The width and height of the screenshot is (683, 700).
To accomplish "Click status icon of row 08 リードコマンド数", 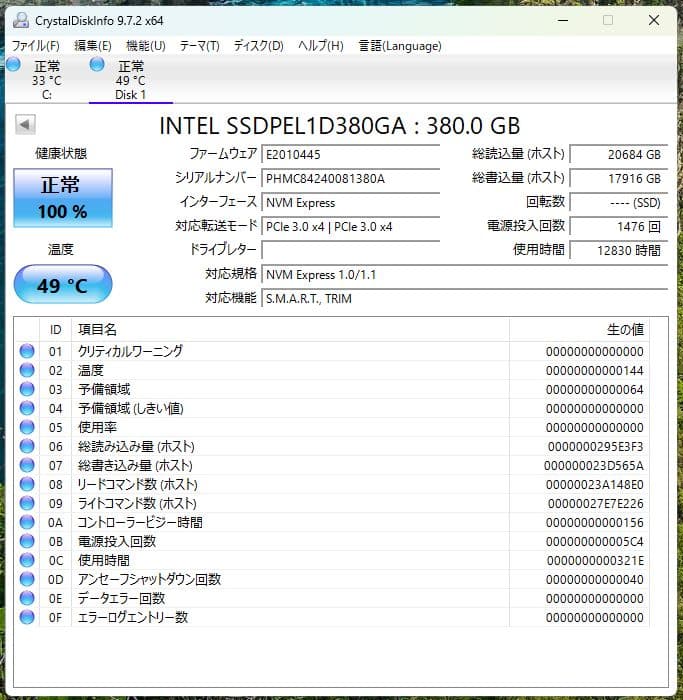I will click(27, 484).
